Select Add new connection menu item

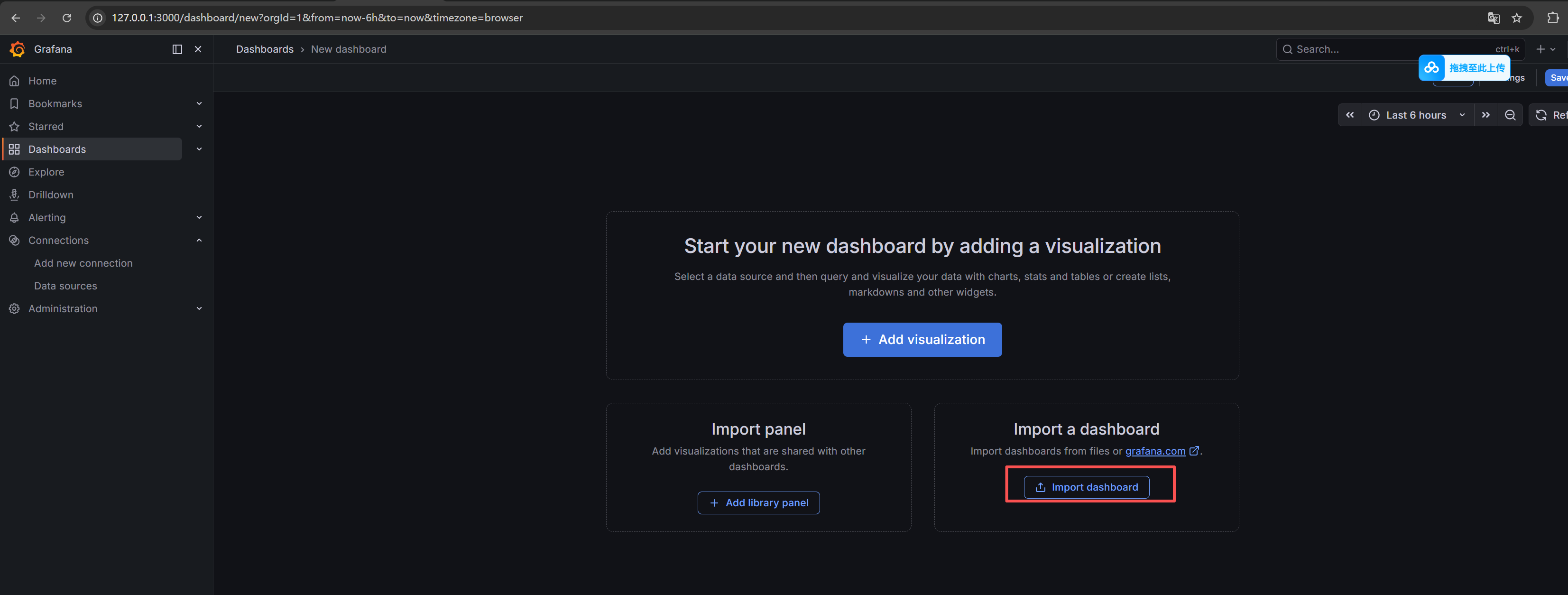click(83, 263)
